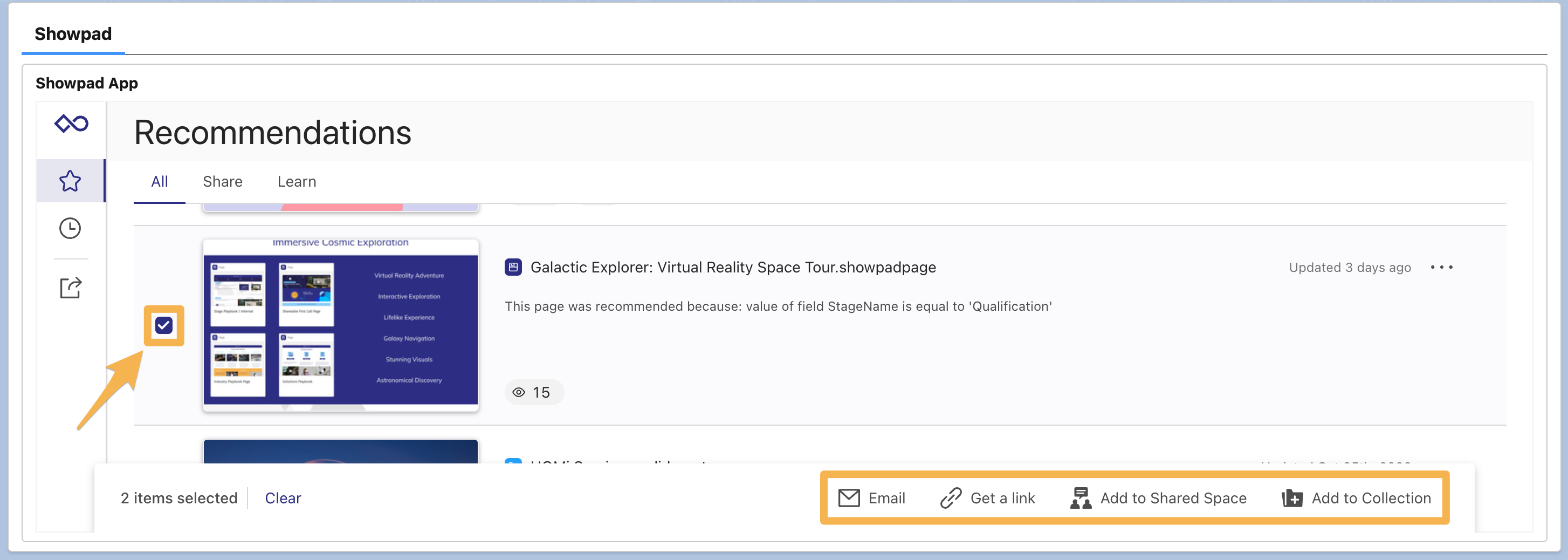Clear the selected items
1568x560 pixels.
(283, 498)
